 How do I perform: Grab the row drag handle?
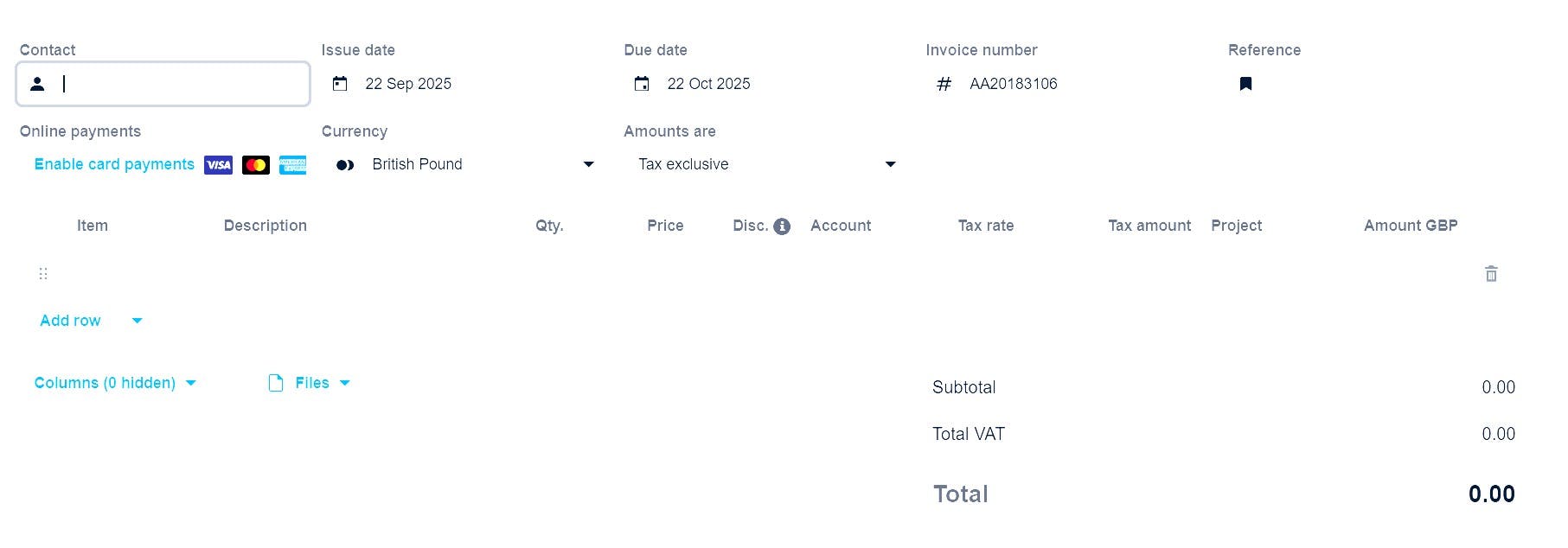click(43, 274)
